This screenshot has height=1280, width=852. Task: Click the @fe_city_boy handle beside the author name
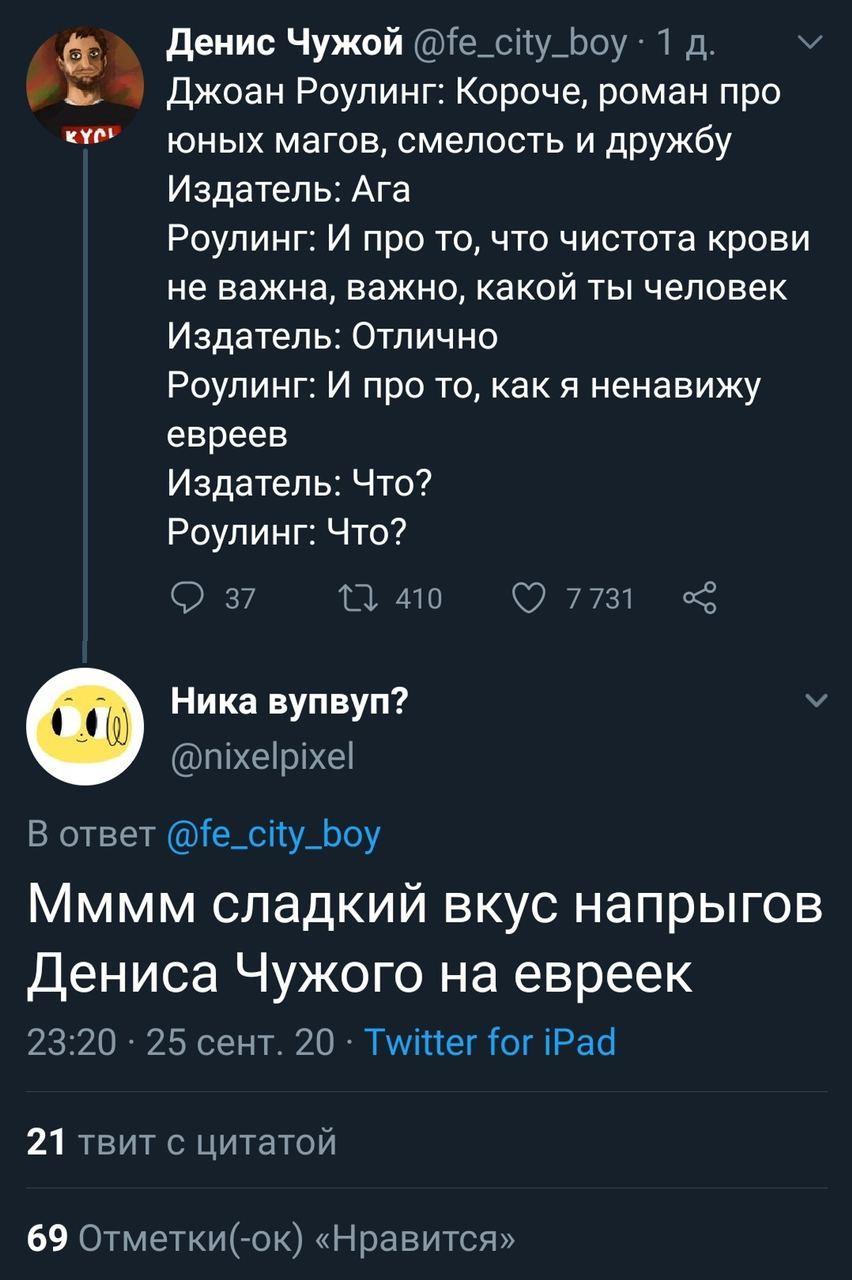tap(518, 43)
